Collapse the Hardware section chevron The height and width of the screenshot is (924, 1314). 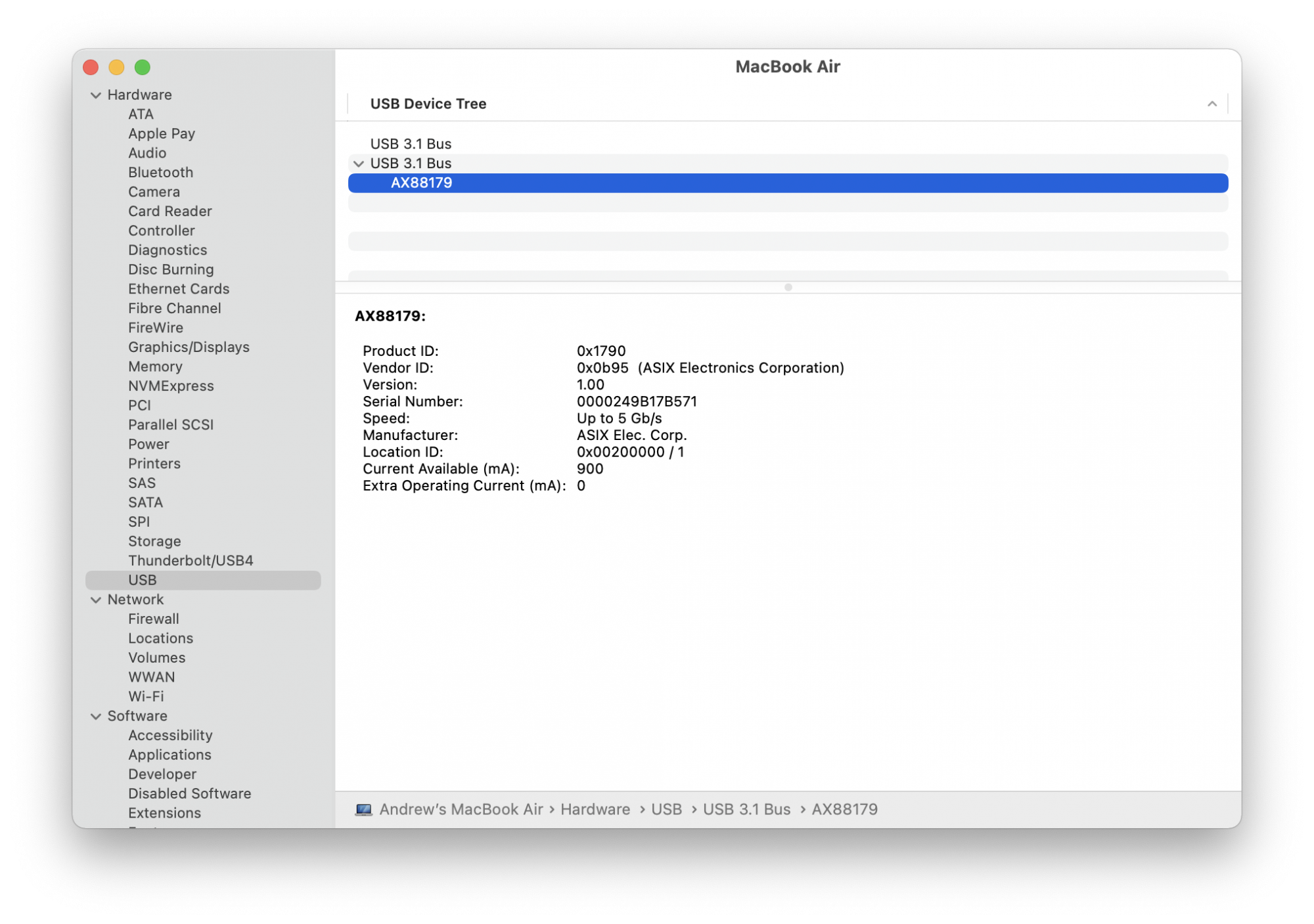click(96, 95)
